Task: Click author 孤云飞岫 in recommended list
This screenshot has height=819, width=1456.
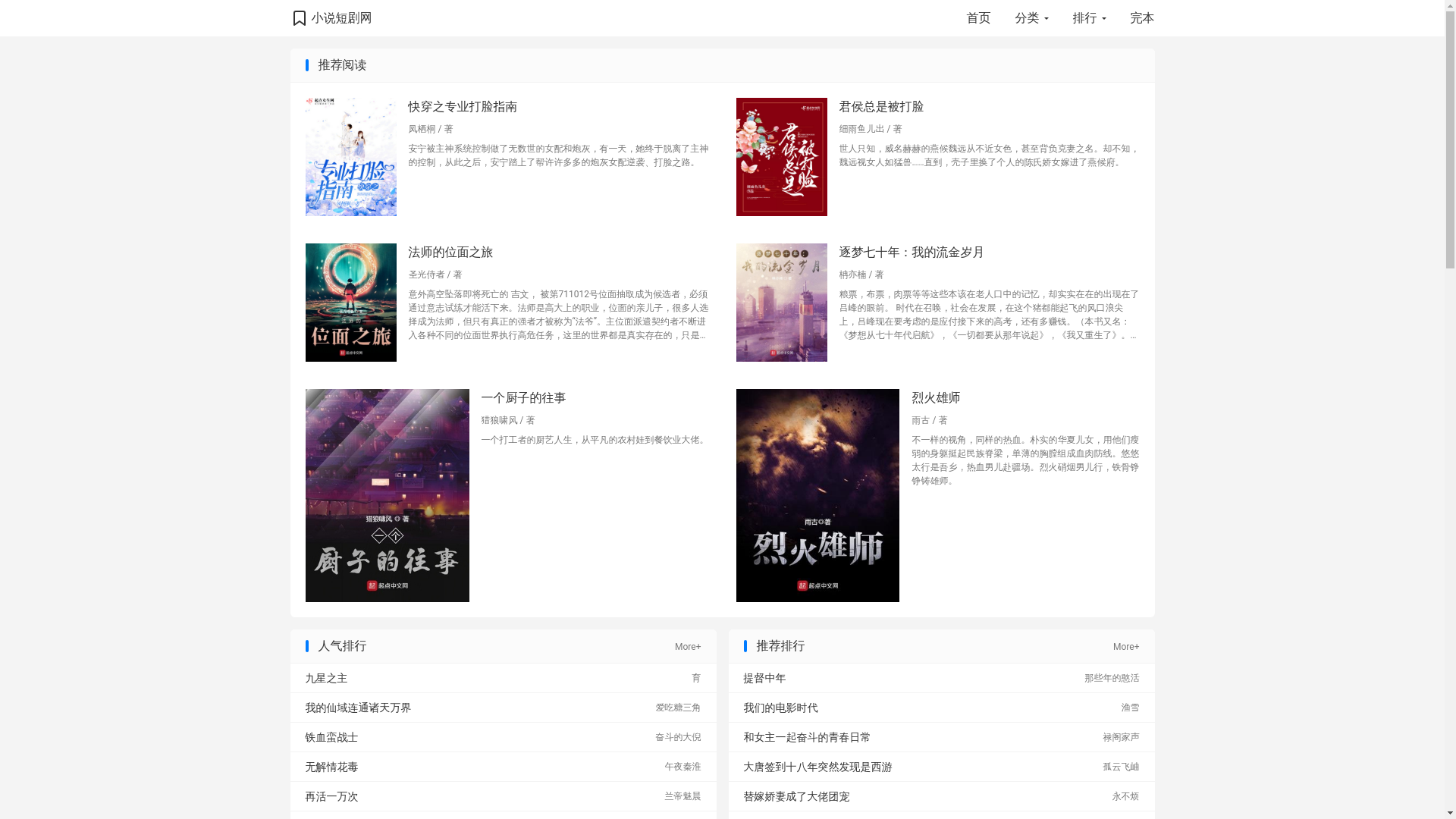Action: pos(1121,767)
